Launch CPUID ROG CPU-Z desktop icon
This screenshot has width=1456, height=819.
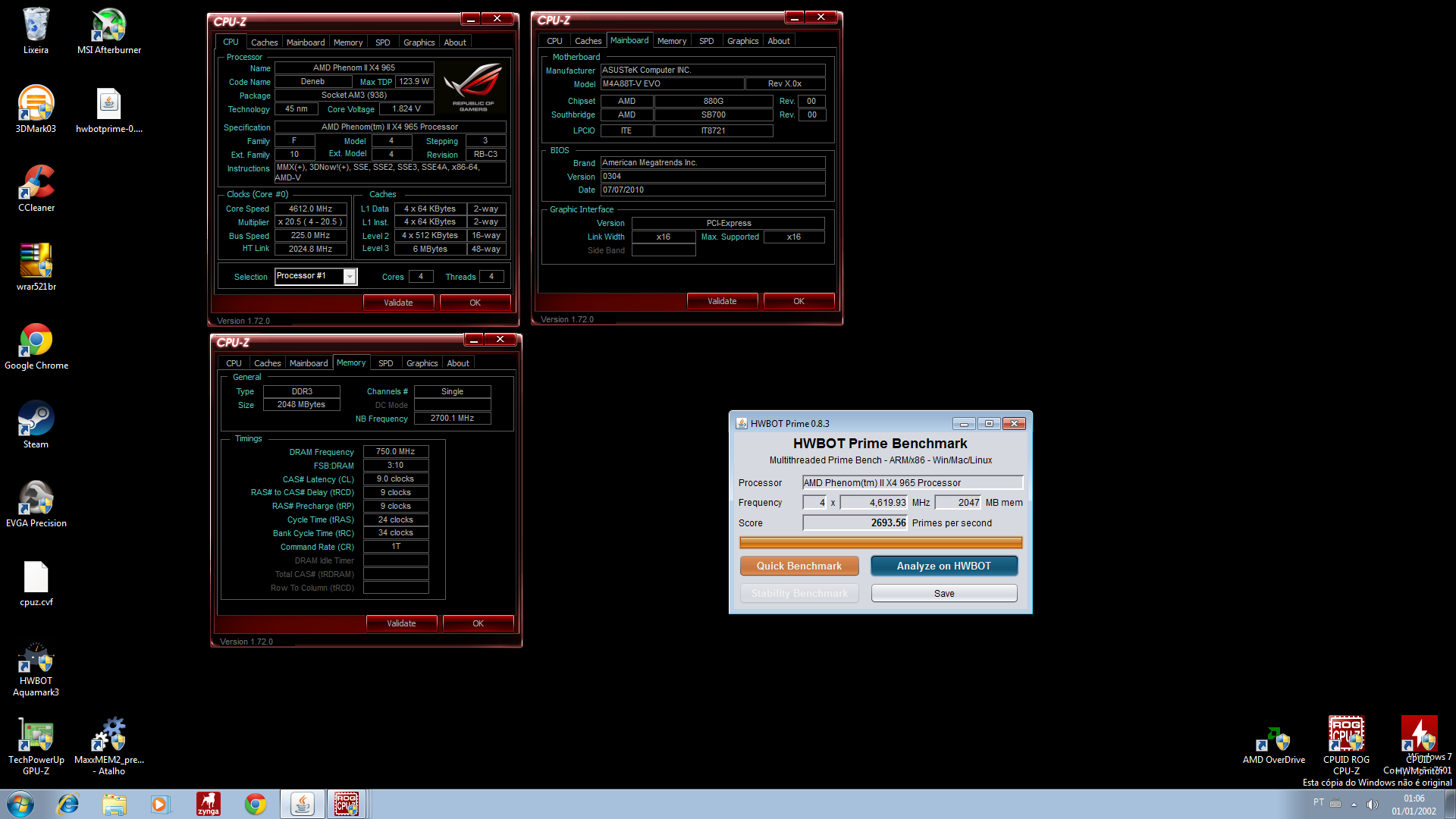click(1346, 745)
